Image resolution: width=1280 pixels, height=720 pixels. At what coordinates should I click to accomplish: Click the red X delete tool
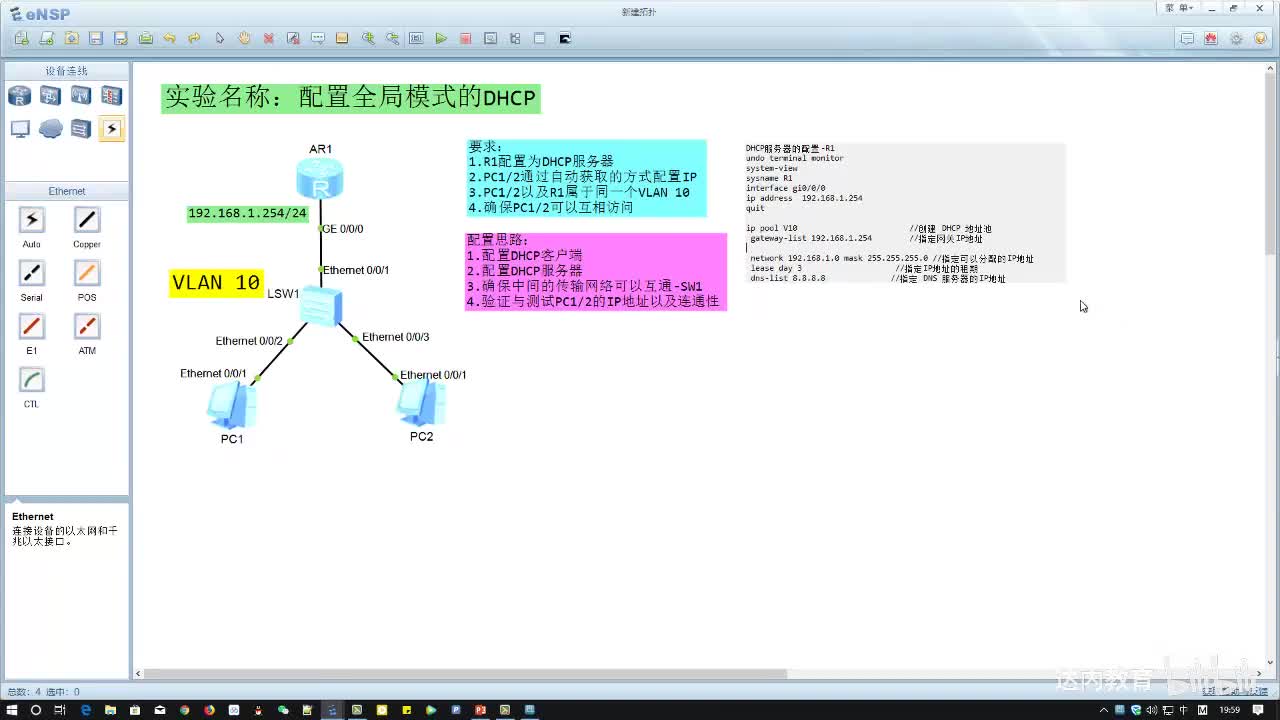[x=269, y=38]
